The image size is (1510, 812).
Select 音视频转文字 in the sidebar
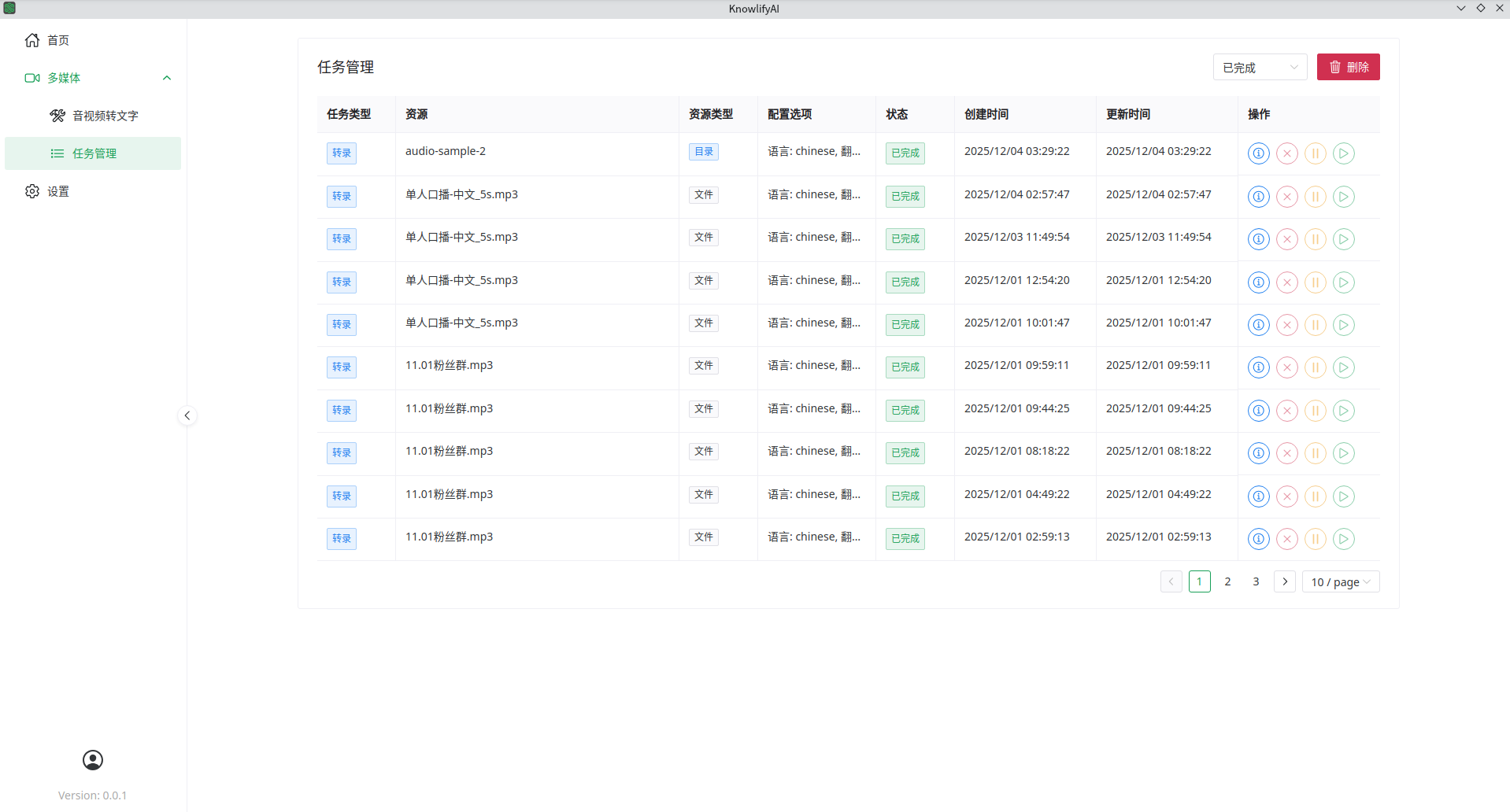pos(105,116)
